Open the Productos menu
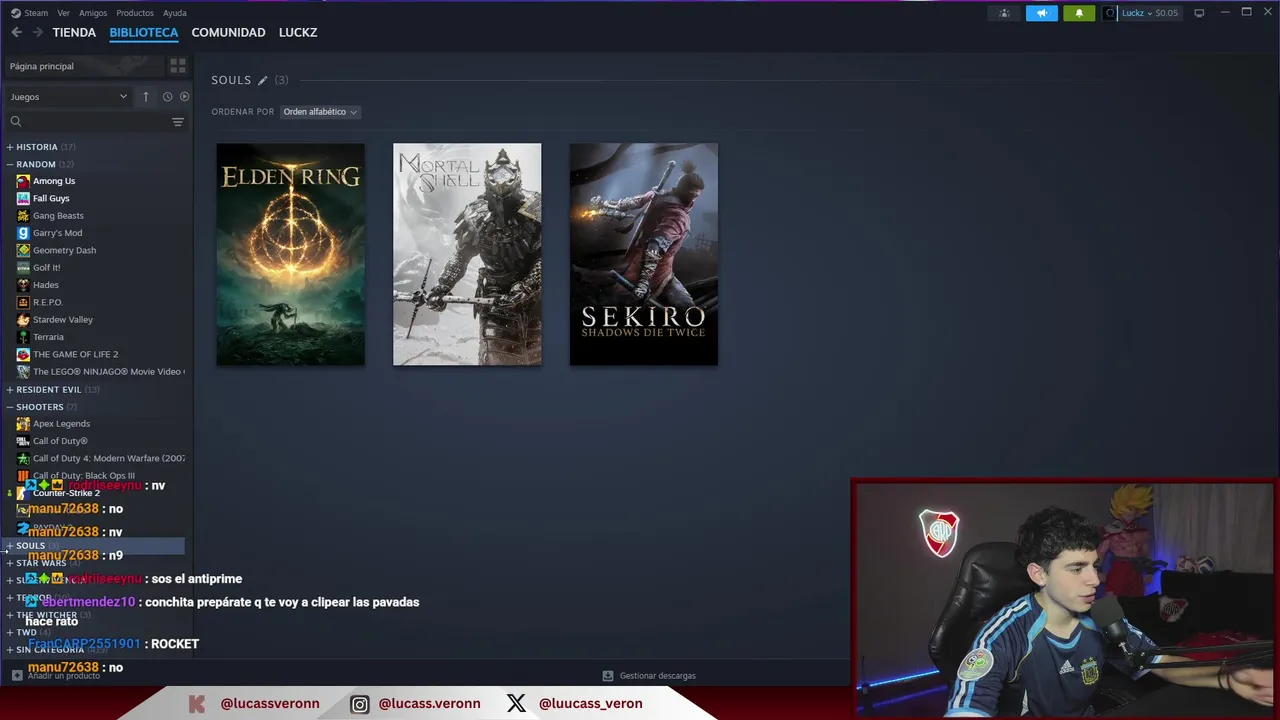Image resolution: width=1280 pixels, height=720 pixels. 135,13
